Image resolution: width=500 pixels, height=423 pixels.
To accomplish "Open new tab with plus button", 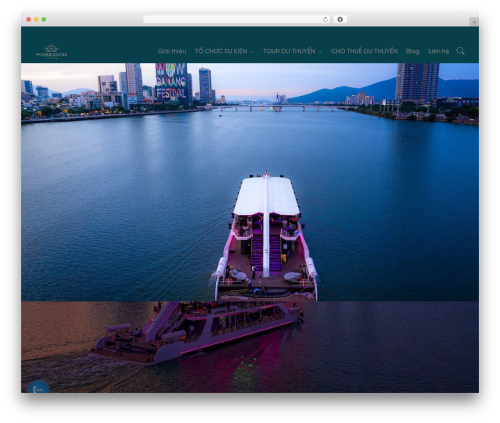I will pos(474,22).
